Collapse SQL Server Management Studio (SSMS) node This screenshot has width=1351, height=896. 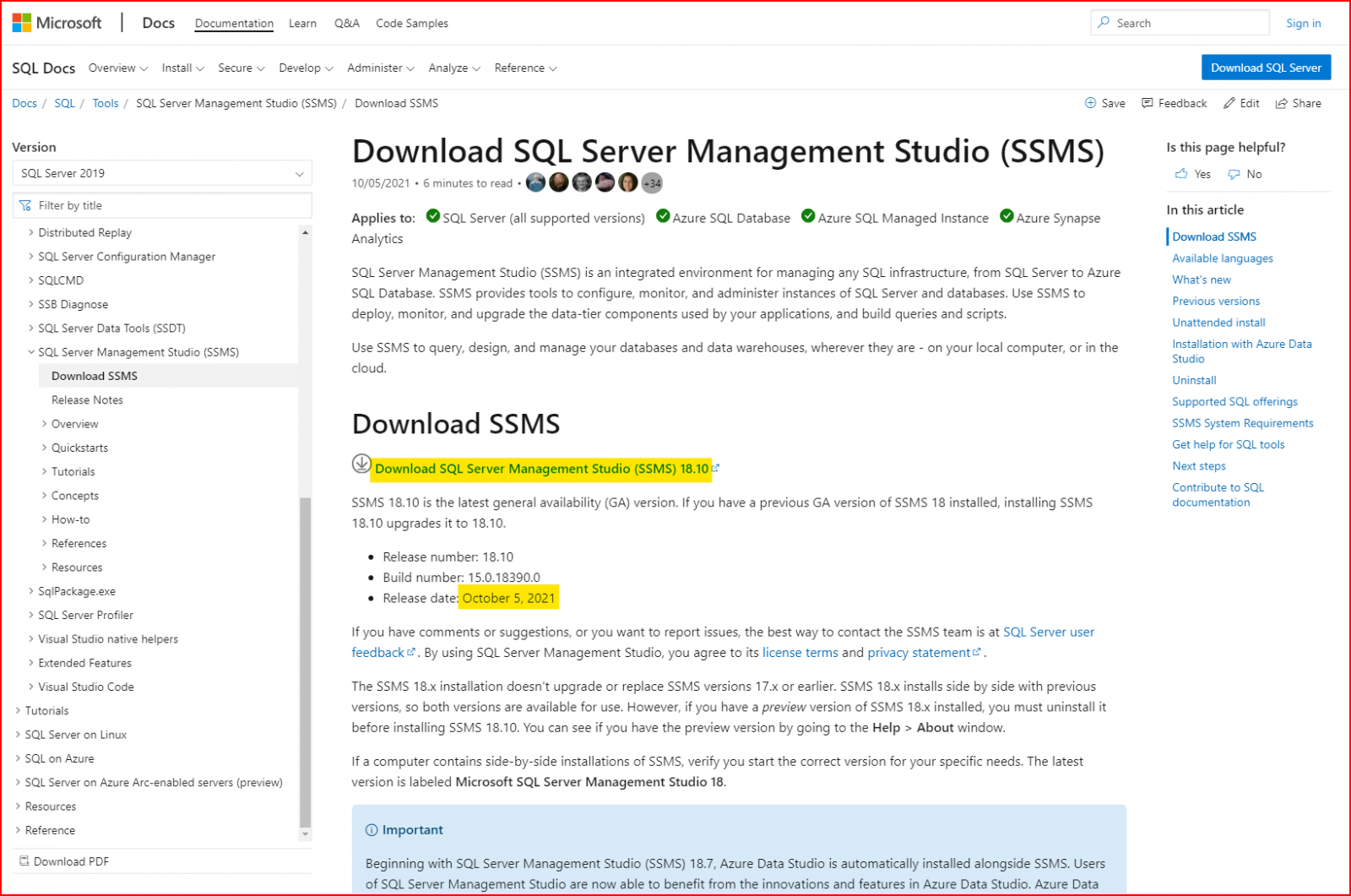[x=31, y=352]
